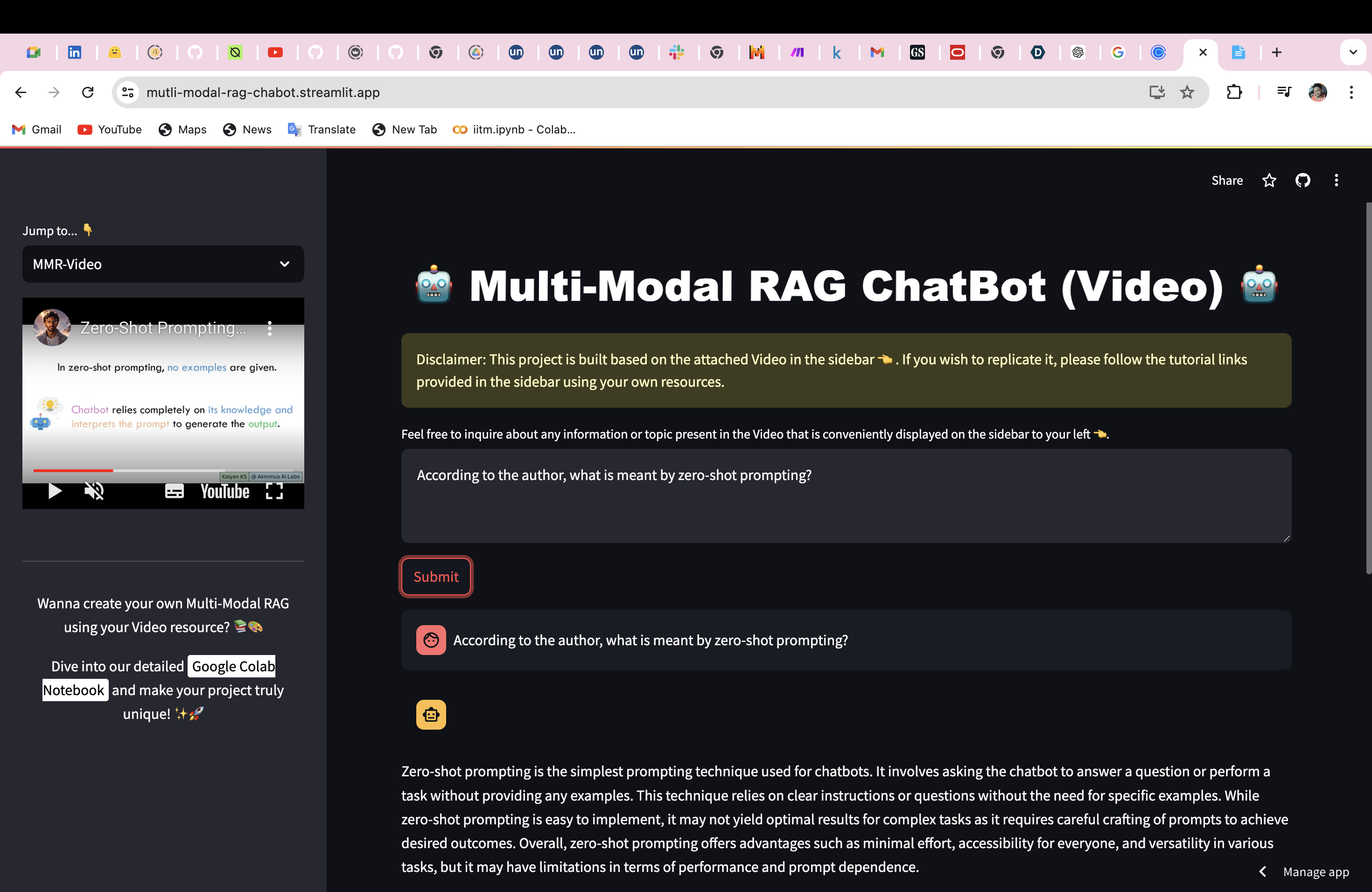The image size is (1372, 892).
Task: Open Streamlit three-dot main menu
Action: point(1336,181)
